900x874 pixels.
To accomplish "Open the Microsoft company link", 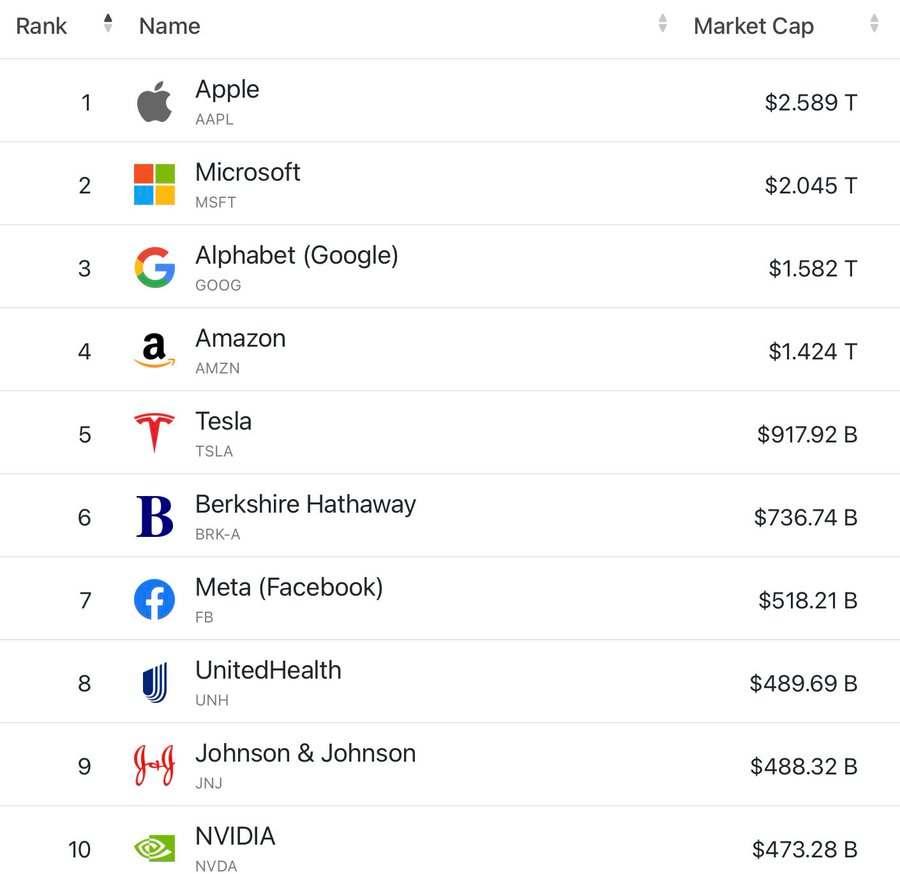I will (248, 172).
